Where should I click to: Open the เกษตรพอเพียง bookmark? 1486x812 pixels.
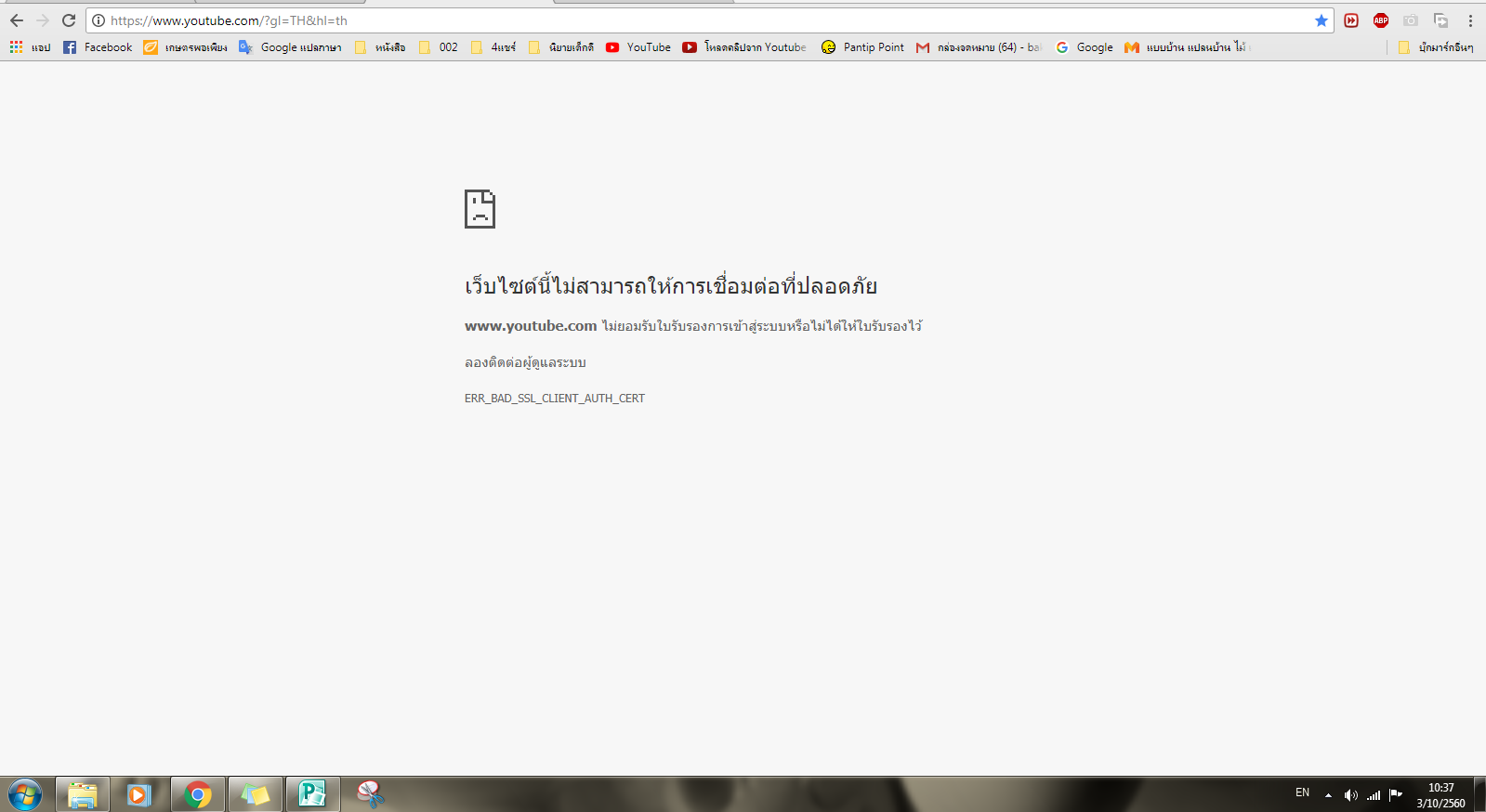click(x=185, y=47)
